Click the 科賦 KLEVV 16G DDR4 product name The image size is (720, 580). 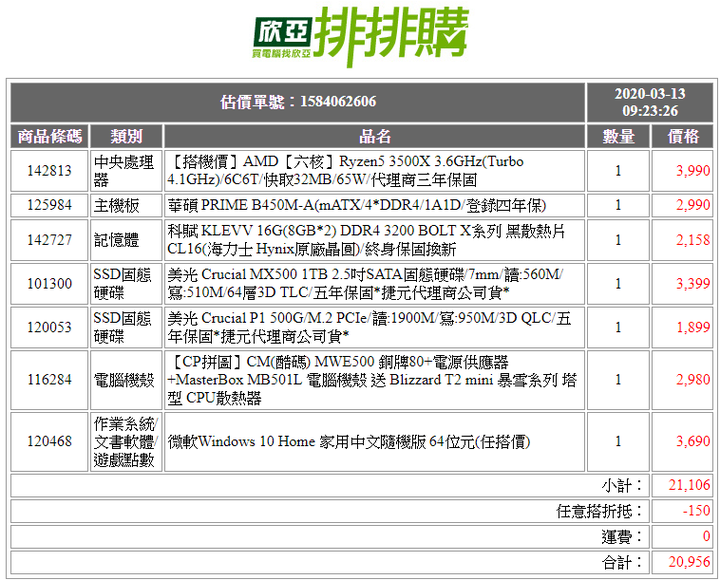pos(366,240)
